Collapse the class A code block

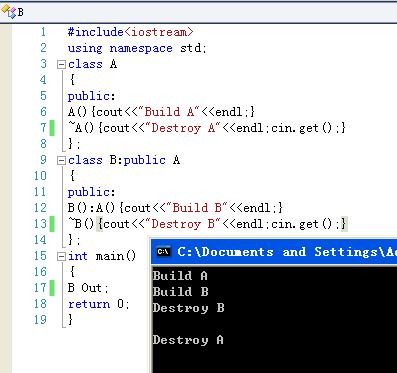[61, 64]
